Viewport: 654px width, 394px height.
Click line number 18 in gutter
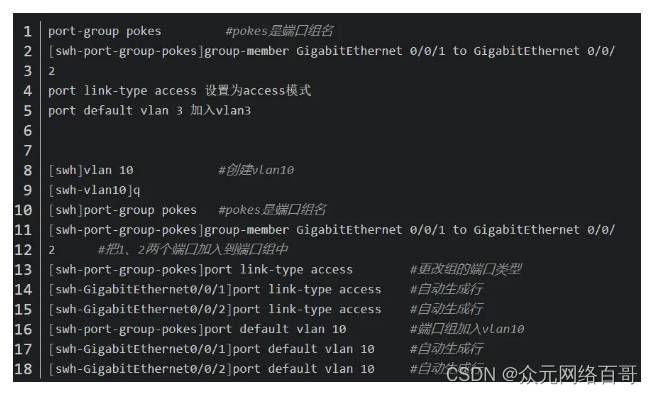pyautogui.click(x=23, y=369)
